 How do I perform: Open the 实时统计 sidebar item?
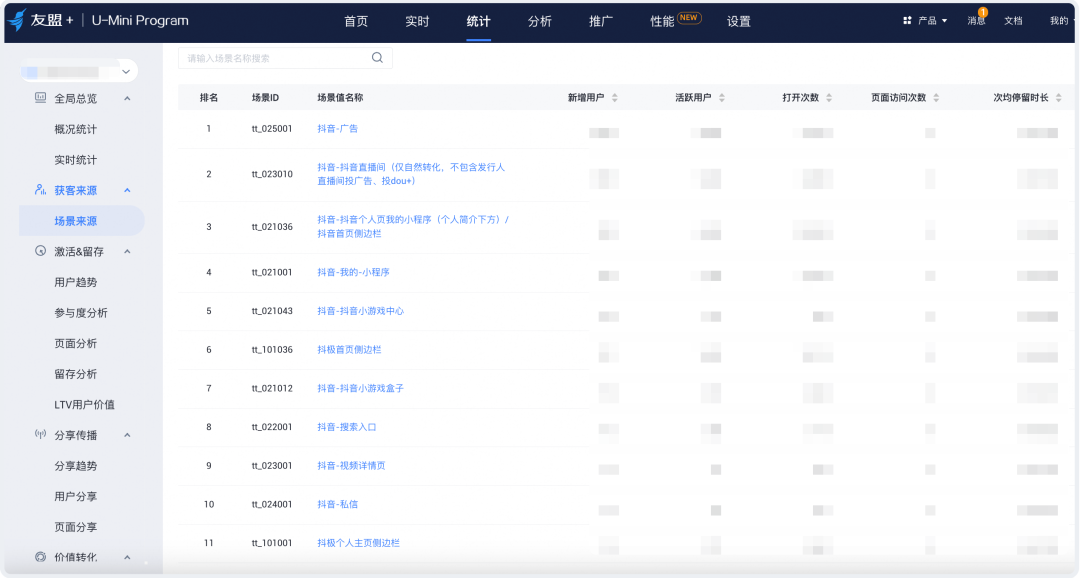coord(76,160)
